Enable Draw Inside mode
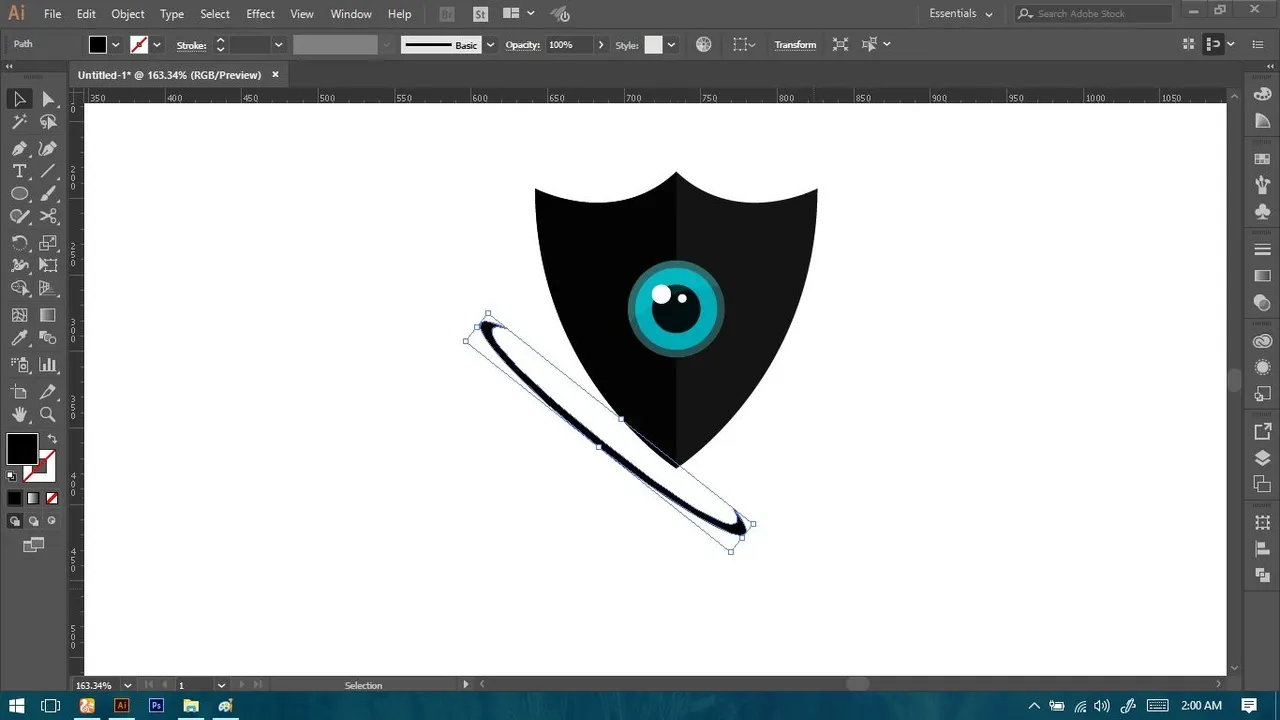 click(52, 521)
